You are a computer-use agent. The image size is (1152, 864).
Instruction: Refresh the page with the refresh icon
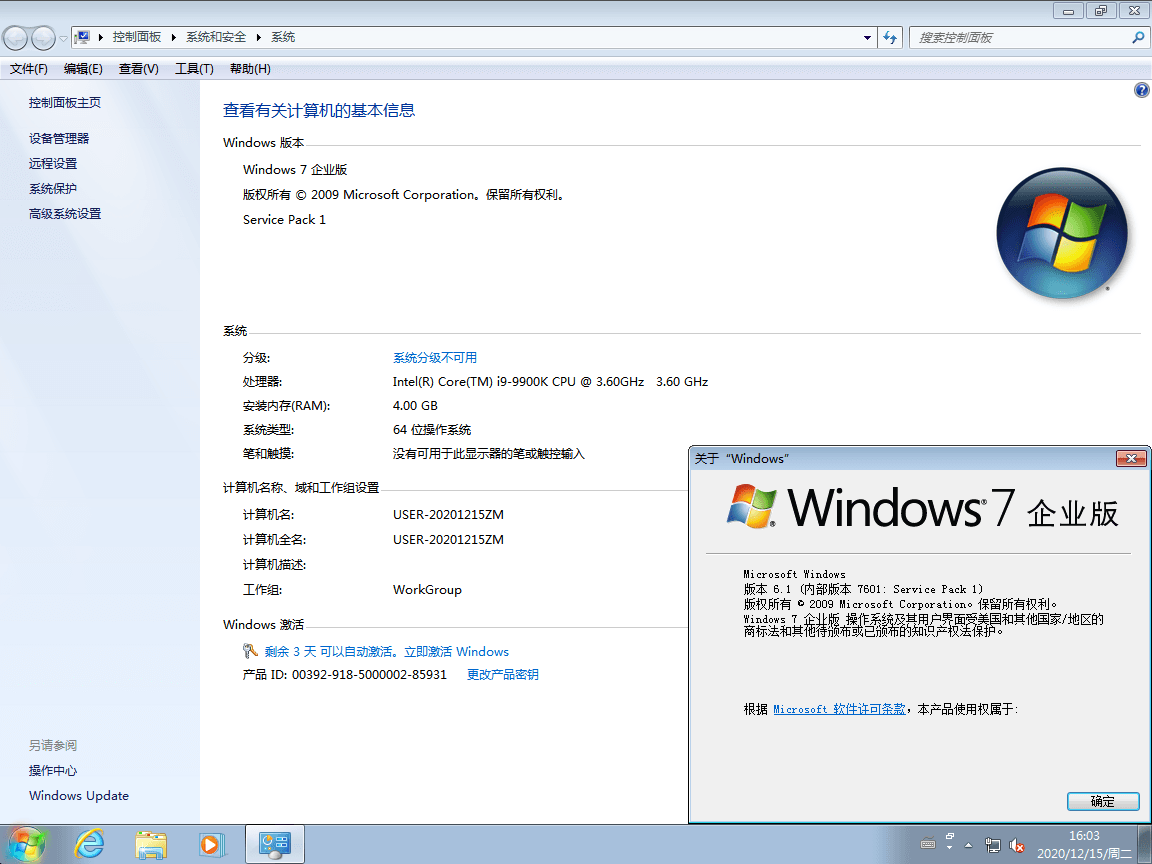[x=889, y=37]
